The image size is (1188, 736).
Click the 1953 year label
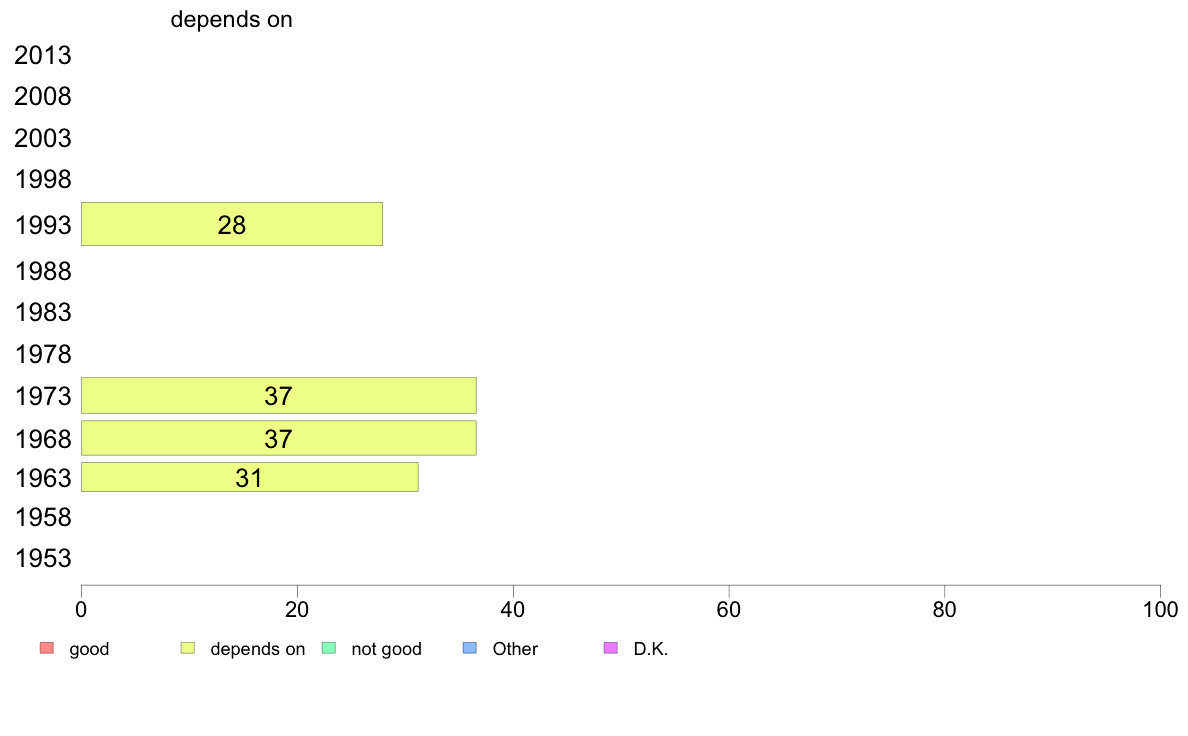tap(42, 559)
